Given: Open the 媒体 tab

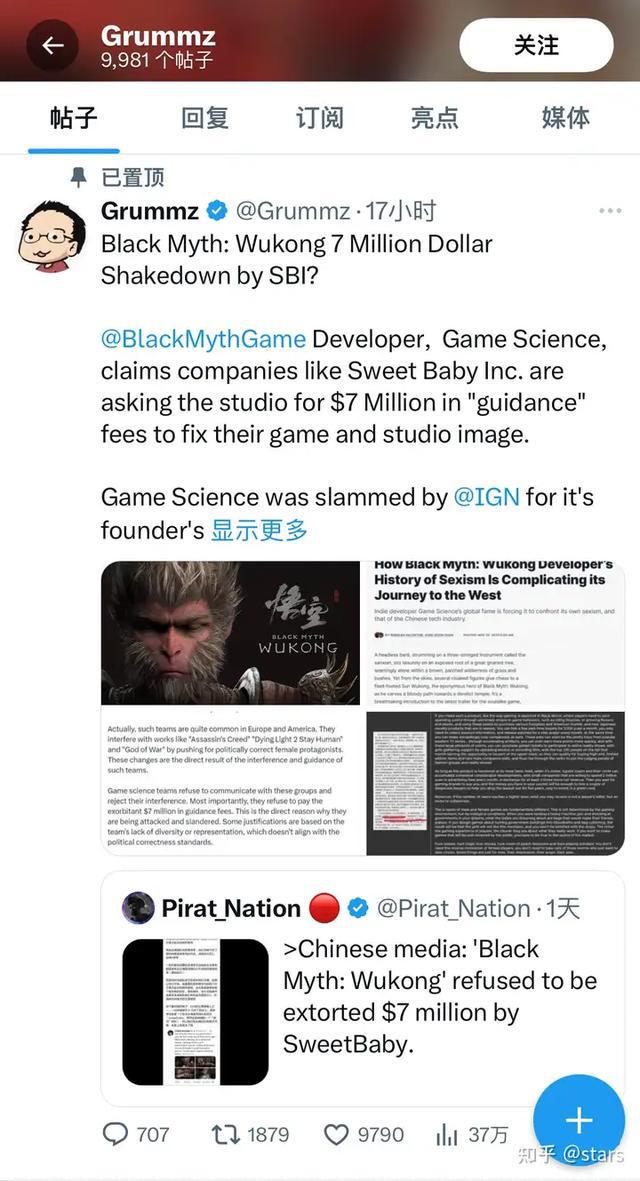Looking at the screenshot, I should (x=565, y=117).
